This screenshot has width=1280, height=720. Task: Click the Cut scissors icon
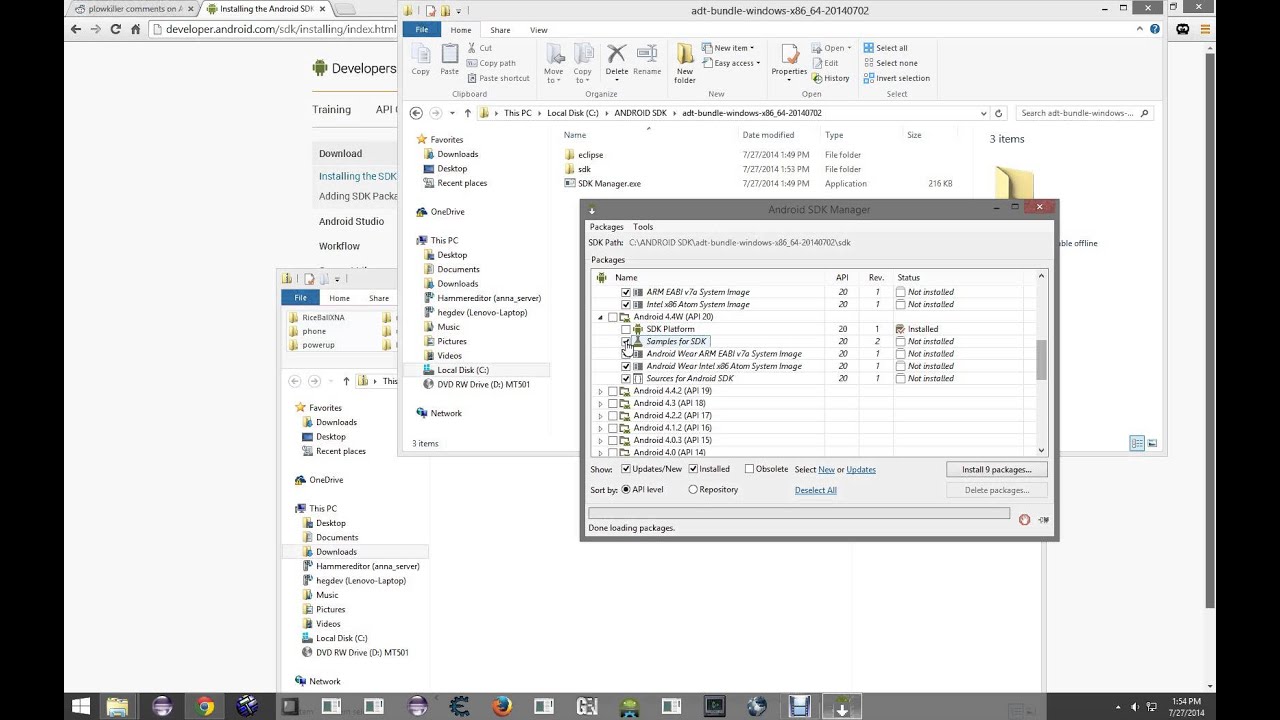click(472, 48)
